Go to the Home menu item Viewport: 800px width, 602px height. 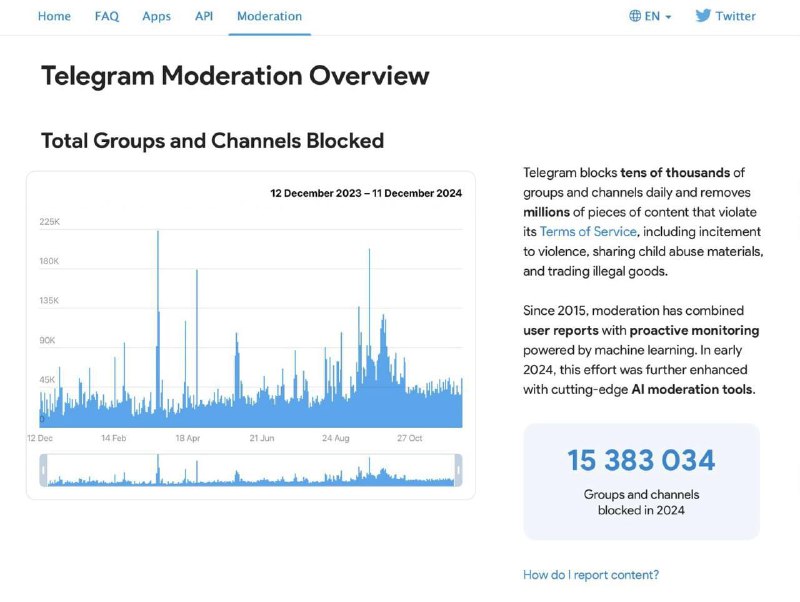pyautogui.click(x=54, y=16)
